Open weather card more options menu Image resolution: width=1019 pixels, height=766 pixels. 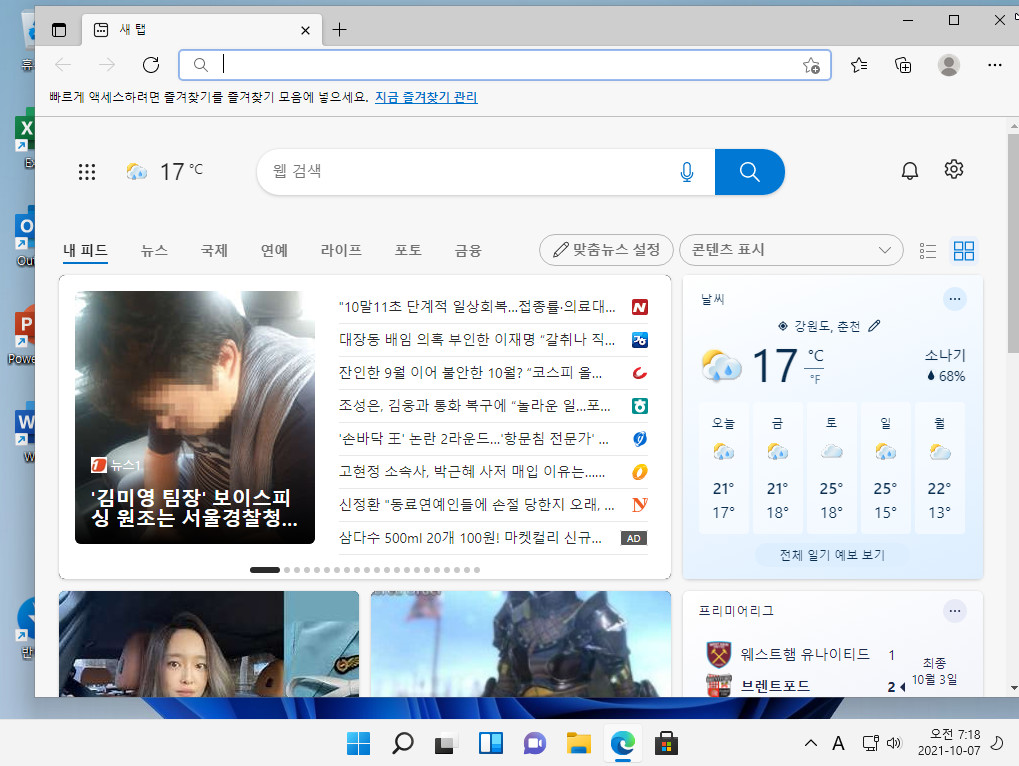pyautogui.click(x=955, y=299)
